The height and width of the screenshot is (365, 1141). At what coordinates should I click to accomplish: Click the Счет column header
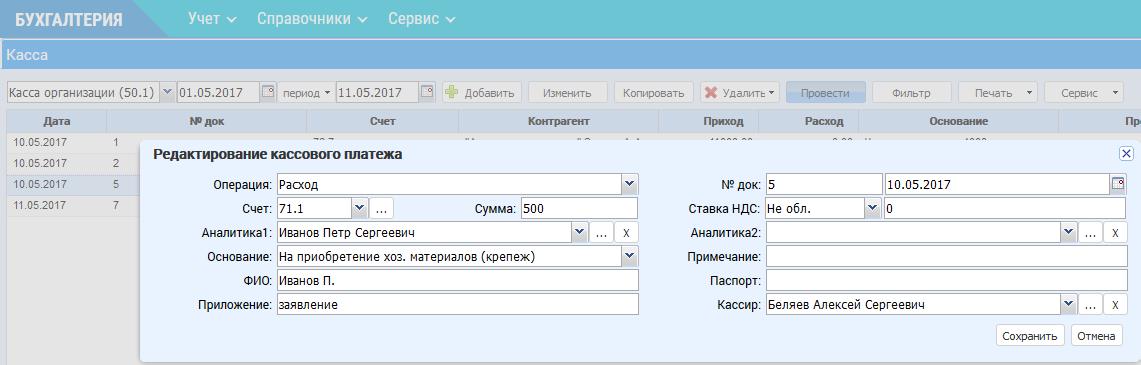click(x=383, y=121)
